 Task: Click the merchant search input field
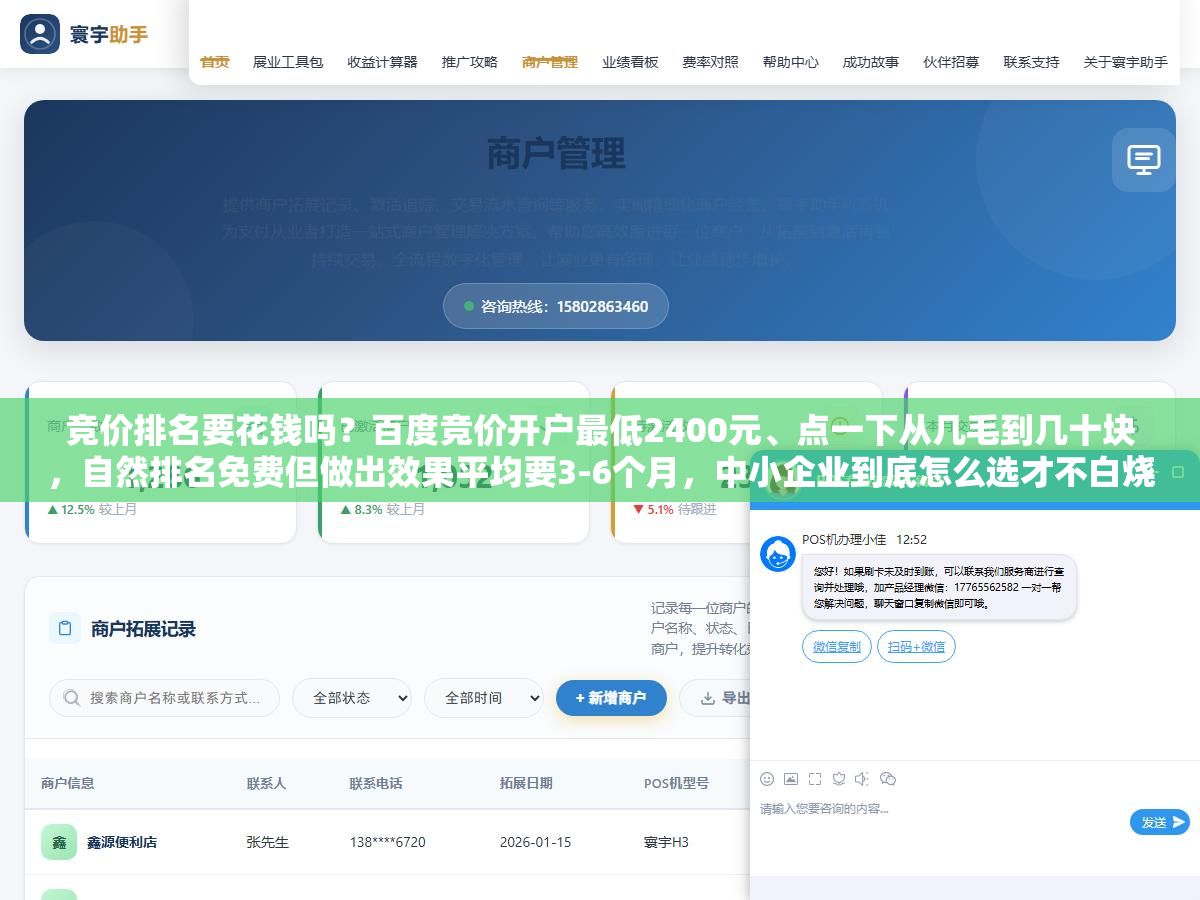click(x=165, y=698)
